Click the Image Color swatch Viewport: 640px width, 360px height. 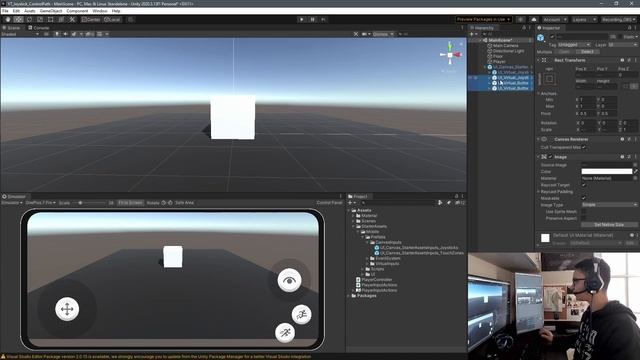pyautogui.click(x=607, y=171)
